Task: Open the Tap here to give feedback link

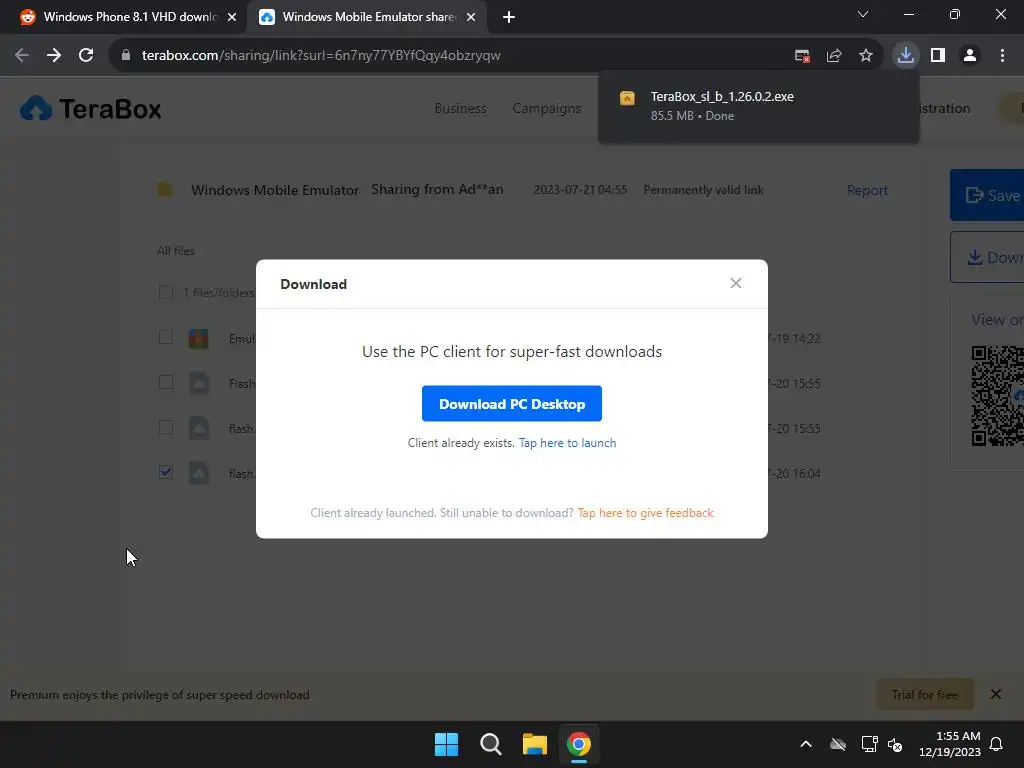Action: tap(645, 513)
